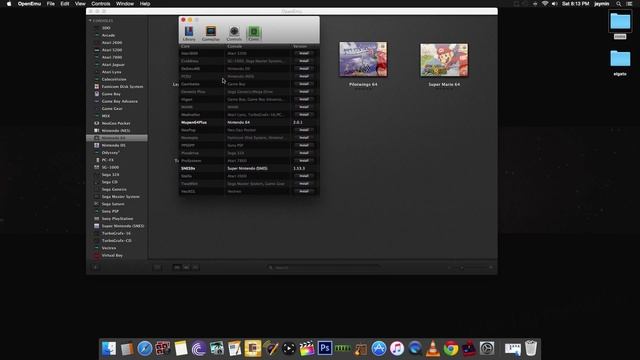
Task: Open Safari from the Dock
Action: [x=144, y=349]
